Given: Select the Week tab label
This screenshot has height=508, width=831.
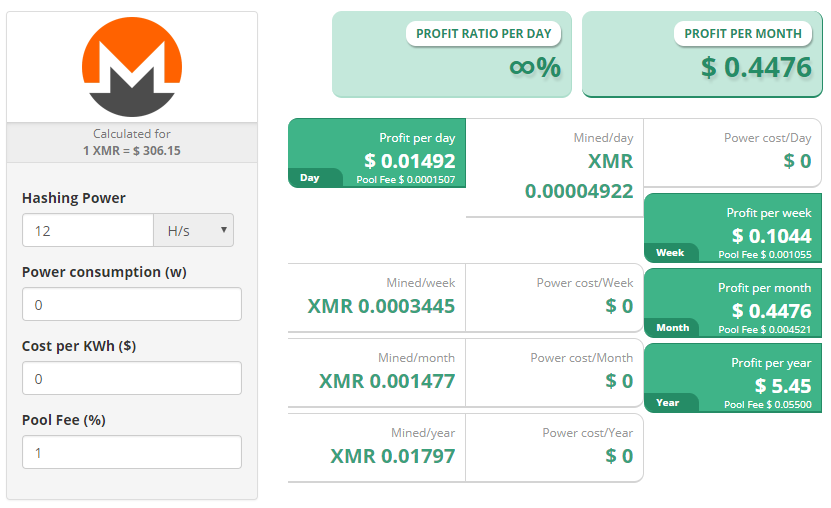Looking at the screenshot, I should tap(670, 253).
